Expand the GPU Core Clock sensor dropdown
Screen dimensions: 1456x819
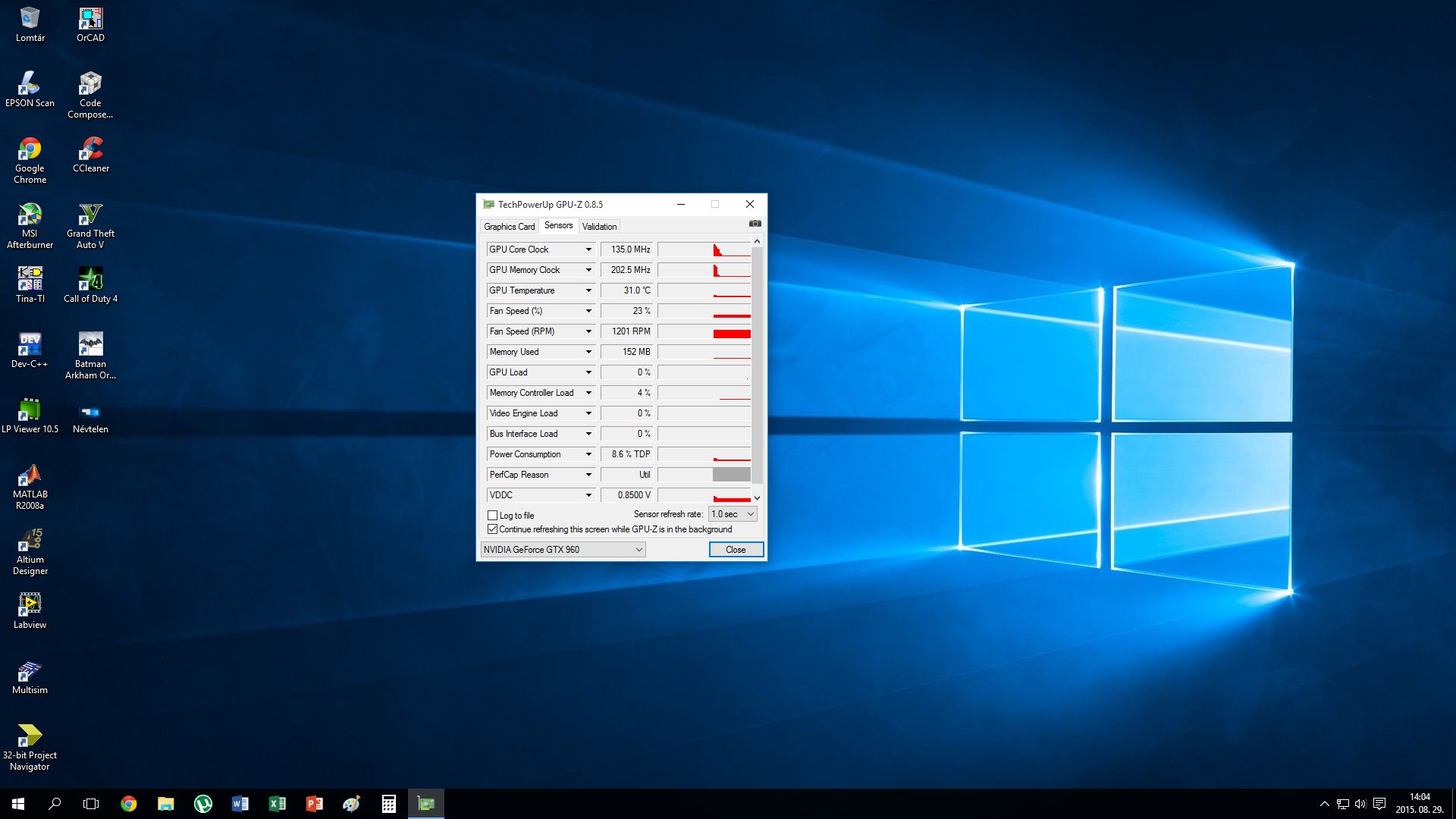[x=588, y=249]
